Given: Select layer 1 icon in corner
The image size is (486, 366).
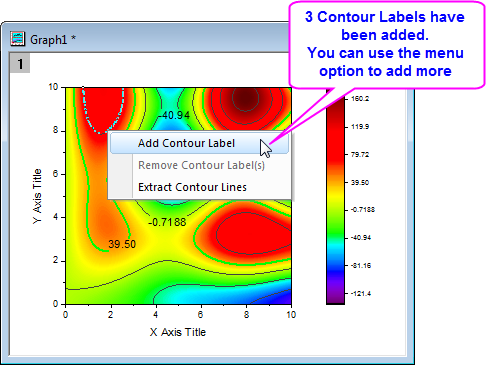Looking at the screenshot, I should click(20, 63).
